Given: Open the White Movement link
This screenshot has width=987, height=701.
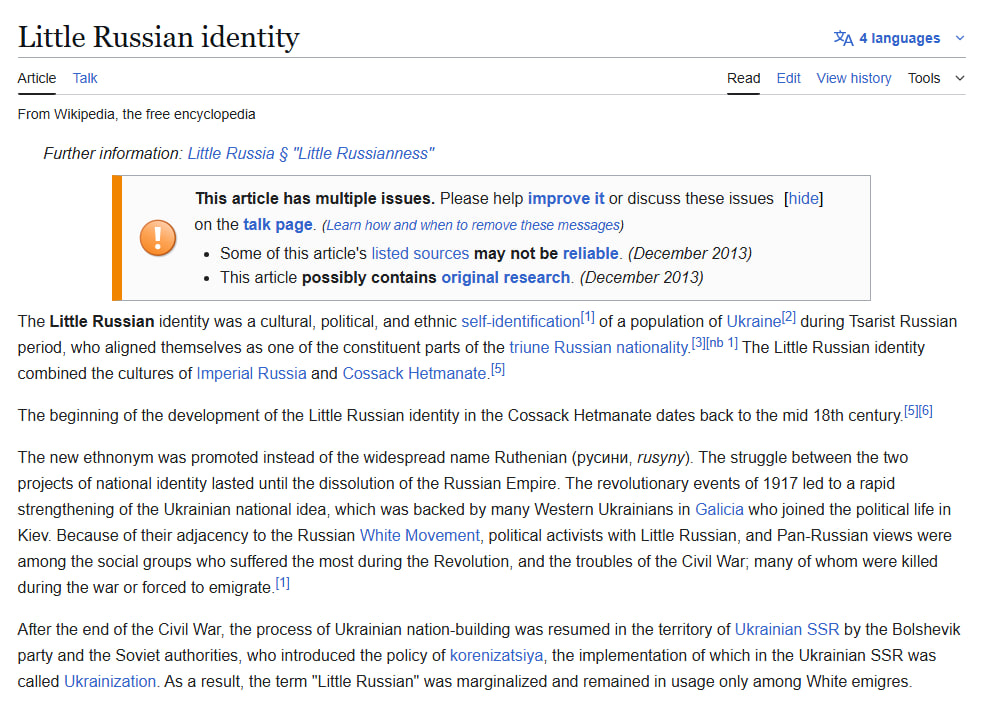Looking at the screenshot, I should coord(419,536).
